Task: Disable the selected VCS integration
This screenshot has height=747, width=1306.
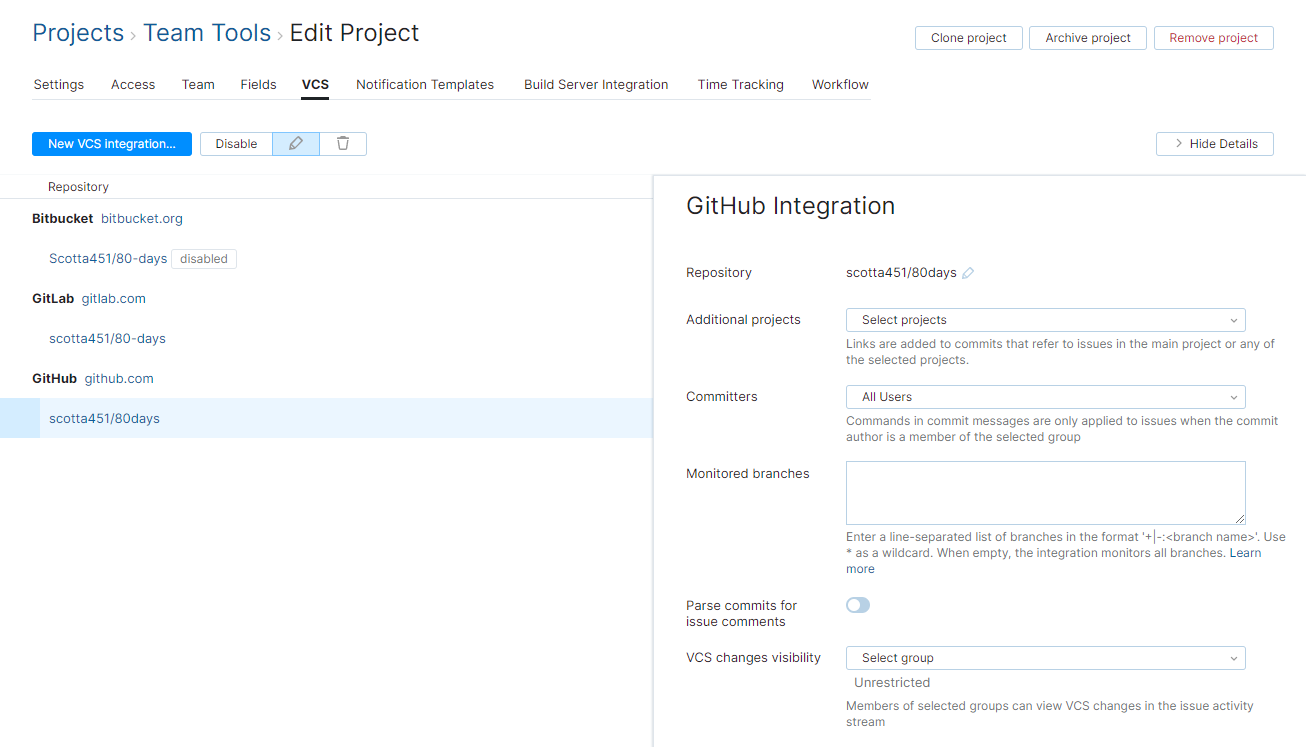Action: pos(236,143)
